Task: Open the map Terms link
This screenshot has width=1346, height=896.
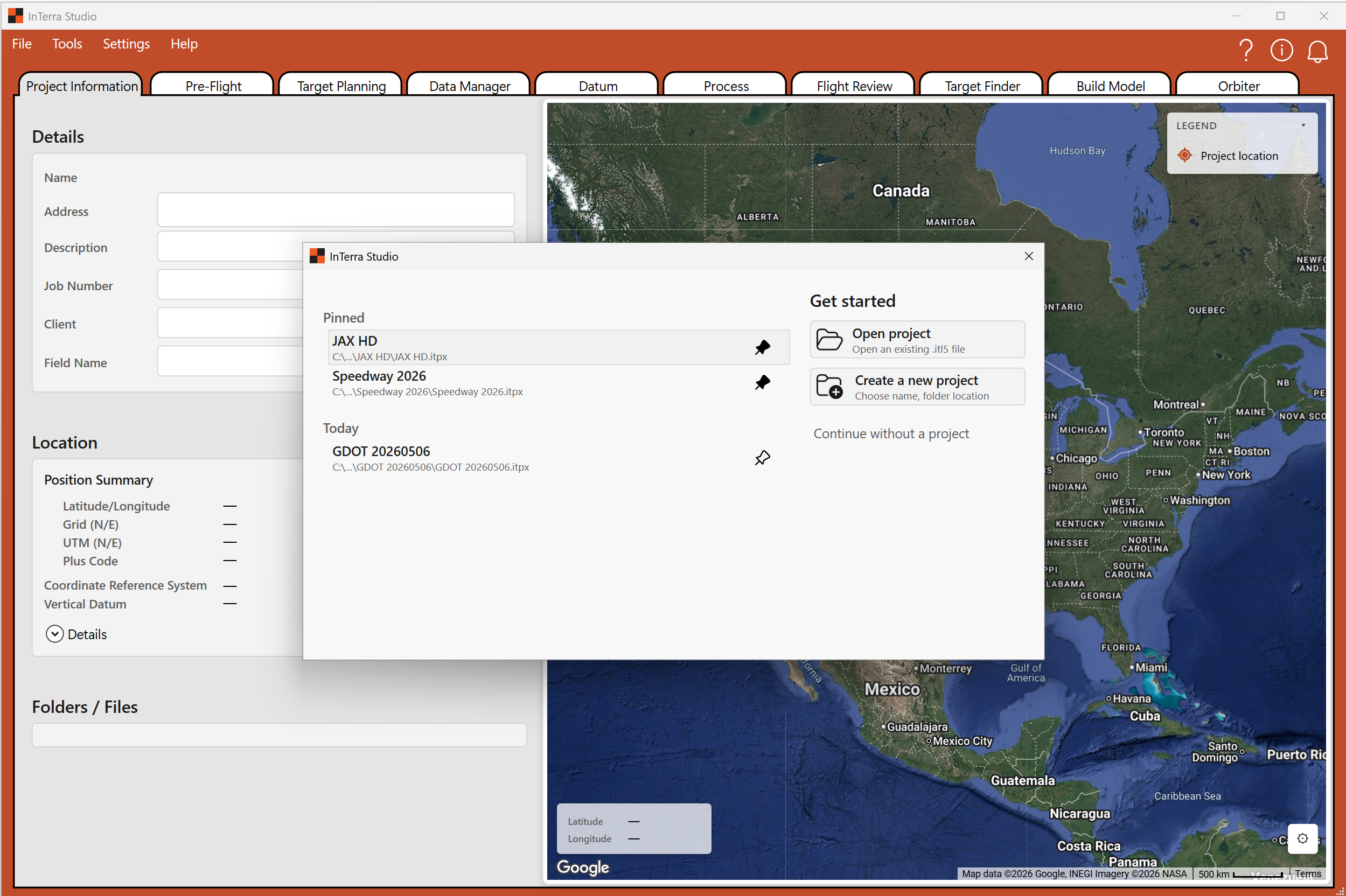Action: point(1308,874)
